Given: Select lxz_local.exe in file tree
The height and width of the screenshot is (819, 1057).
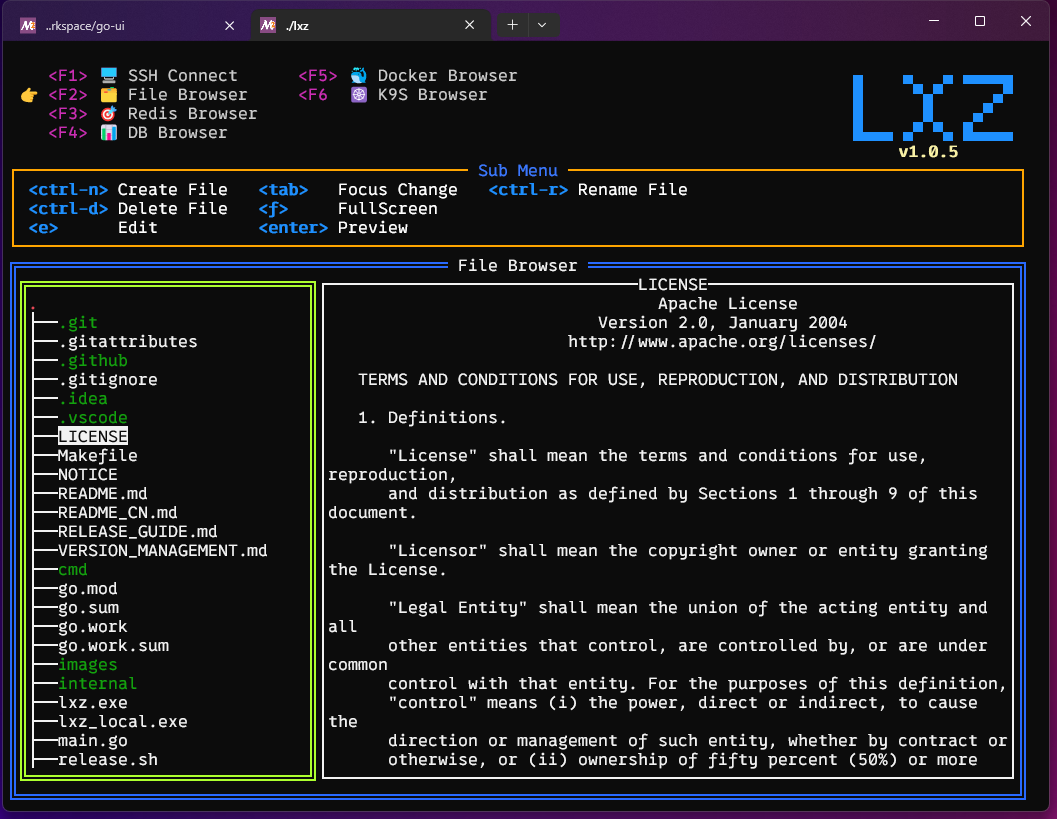Looking at the screenshot, I should pyautogui.click(x=123, y=721).
